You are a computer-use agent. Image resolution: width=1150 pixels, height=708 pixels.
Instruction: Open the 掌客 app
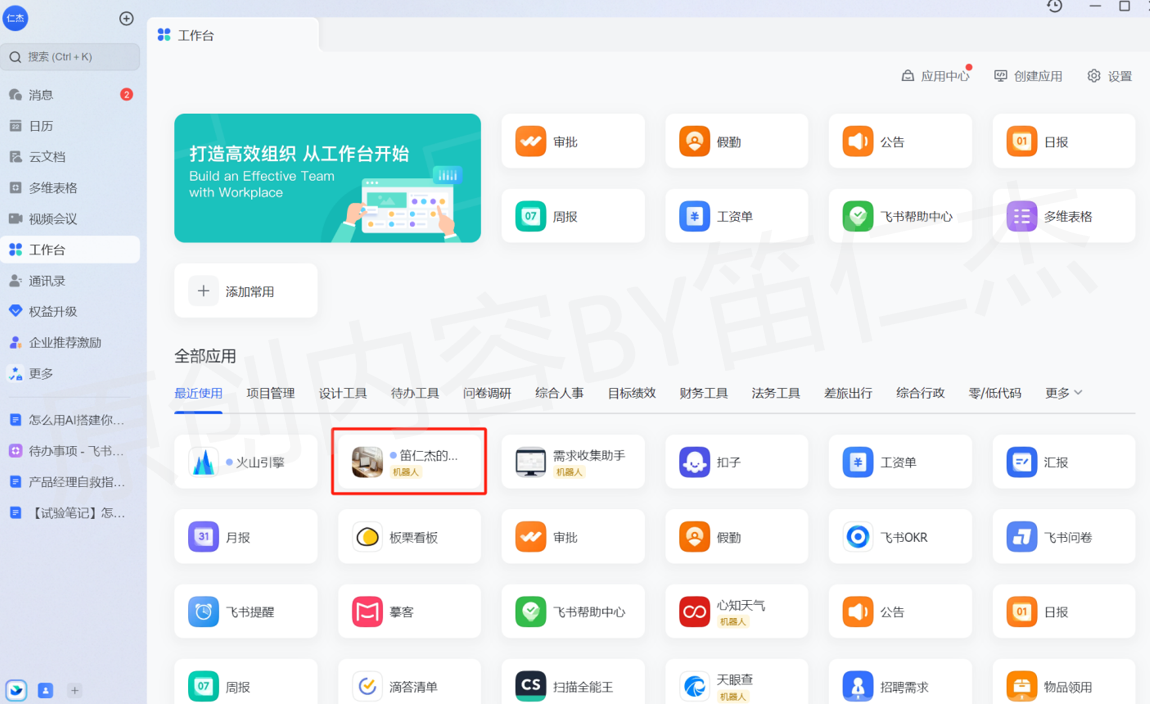[x=409, y=611]
